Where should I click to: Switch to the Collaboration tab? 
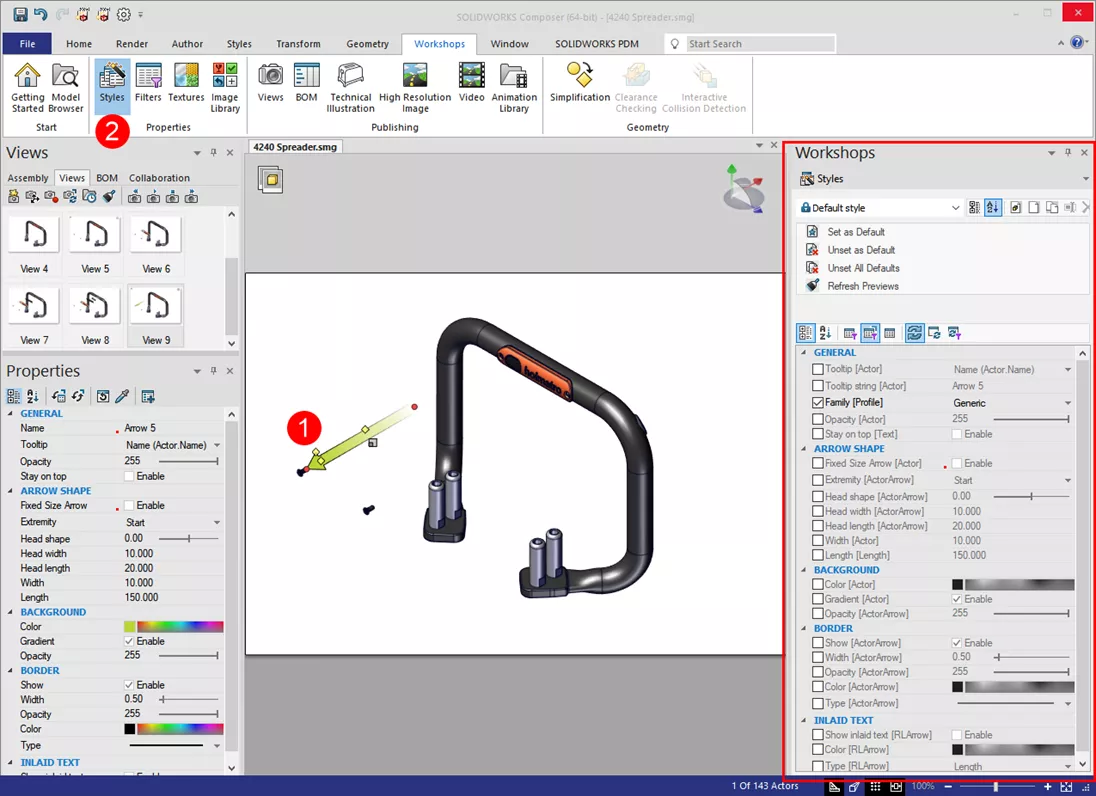[x=159, y=178]
